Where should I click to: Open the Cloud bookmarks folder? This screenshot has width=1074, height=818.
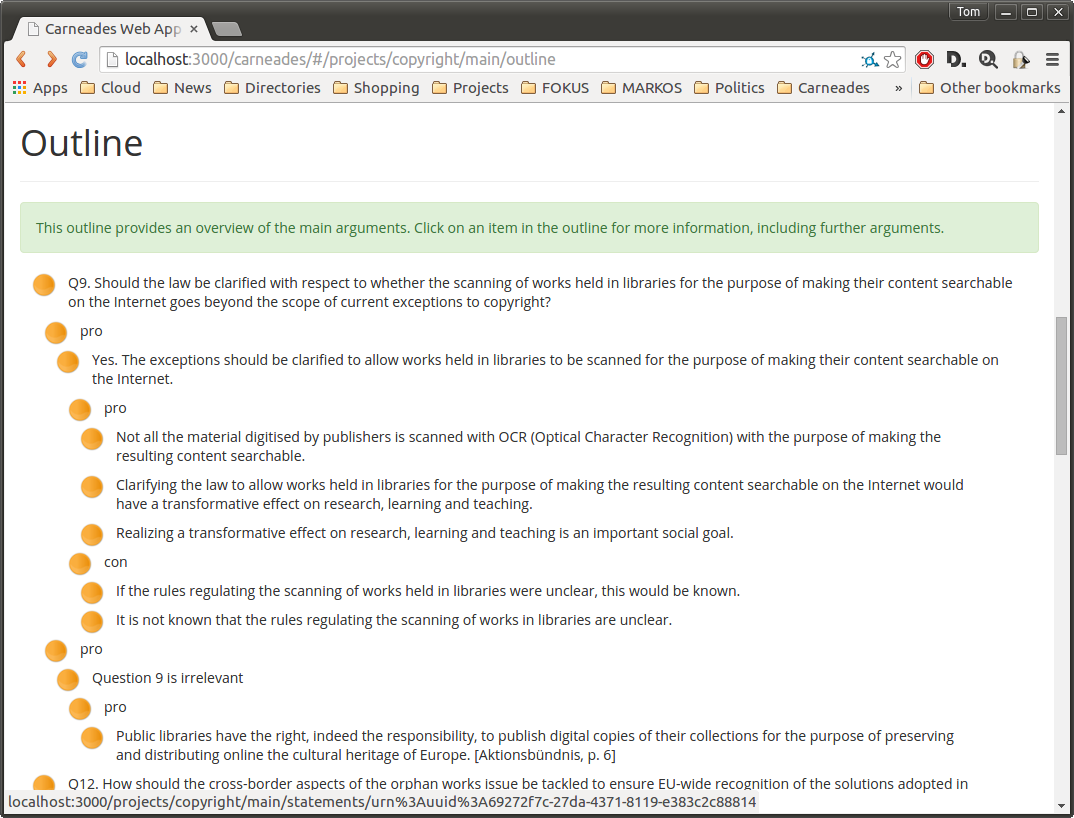pyautogui.click(x=110, y=88)
